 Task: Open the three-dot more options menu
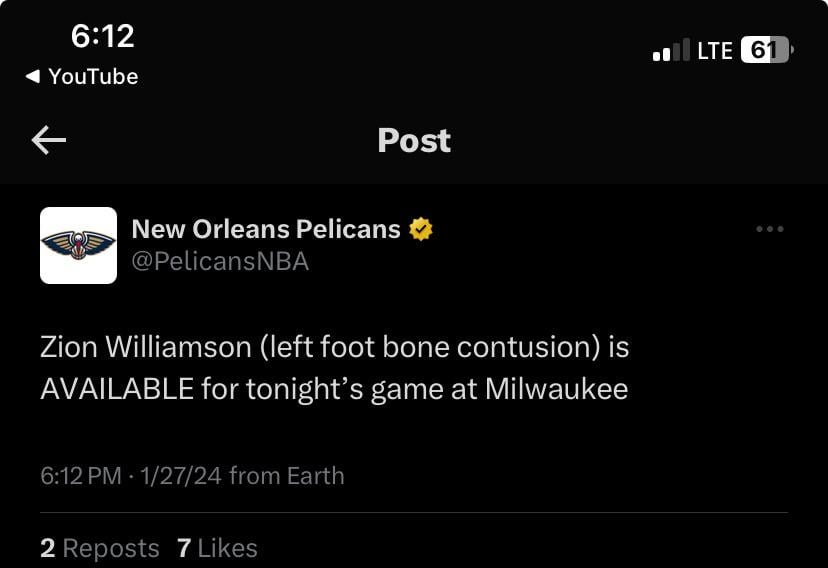[770, 229]
